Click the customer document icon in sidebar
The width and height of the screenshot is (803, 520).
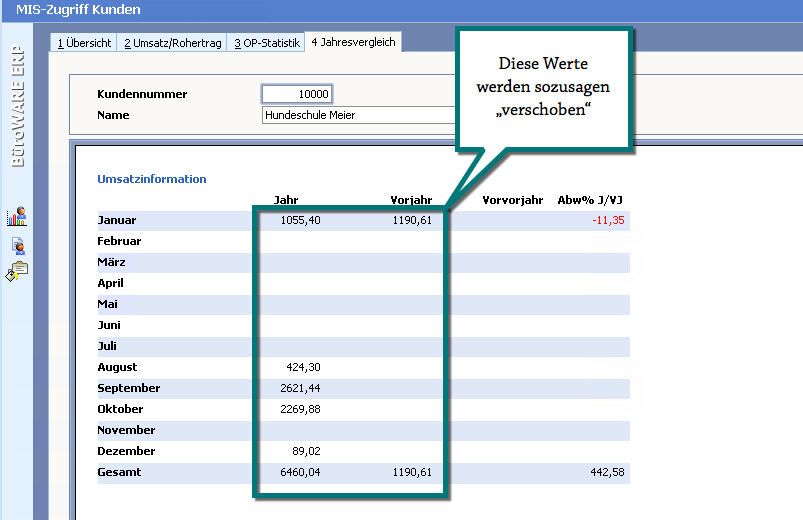tap(17, 245)
